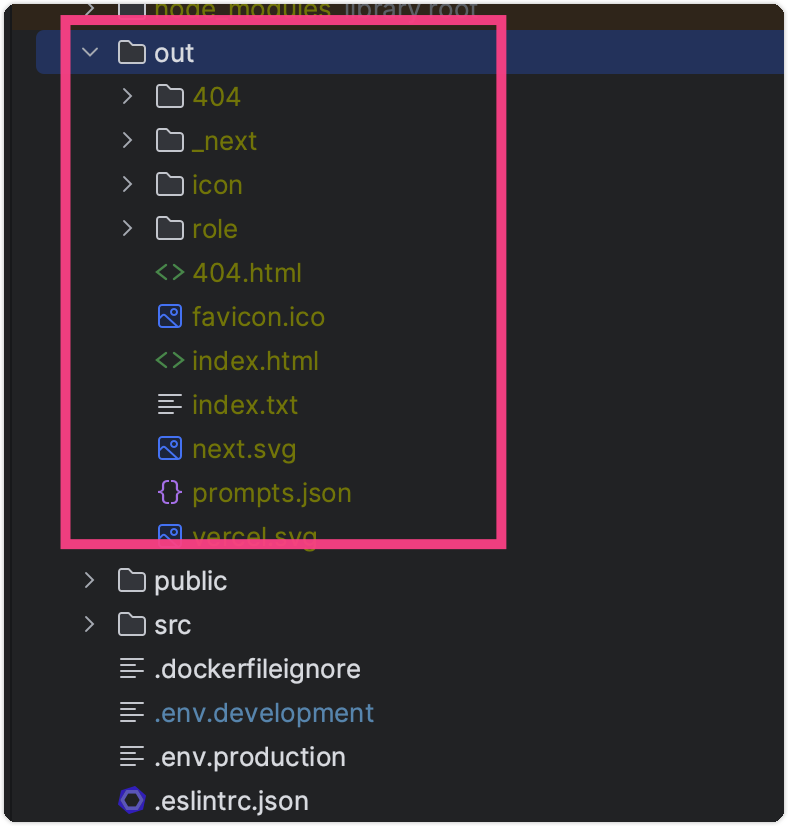Expand the icon folder
This screenshot has width=788, height=826.
pos(127,185)
